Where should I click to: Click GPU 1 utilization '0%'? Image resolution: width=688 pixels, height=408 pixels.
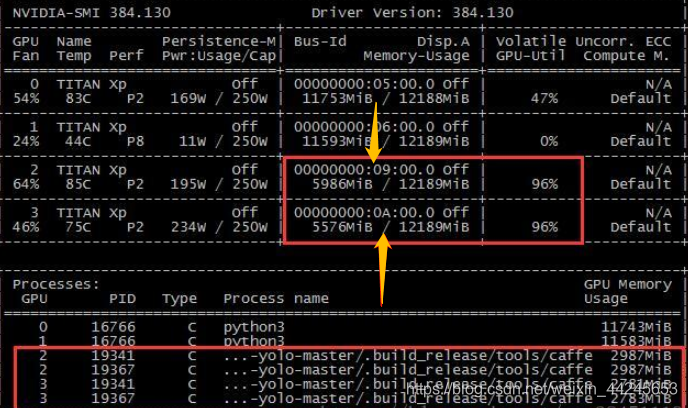548,141
